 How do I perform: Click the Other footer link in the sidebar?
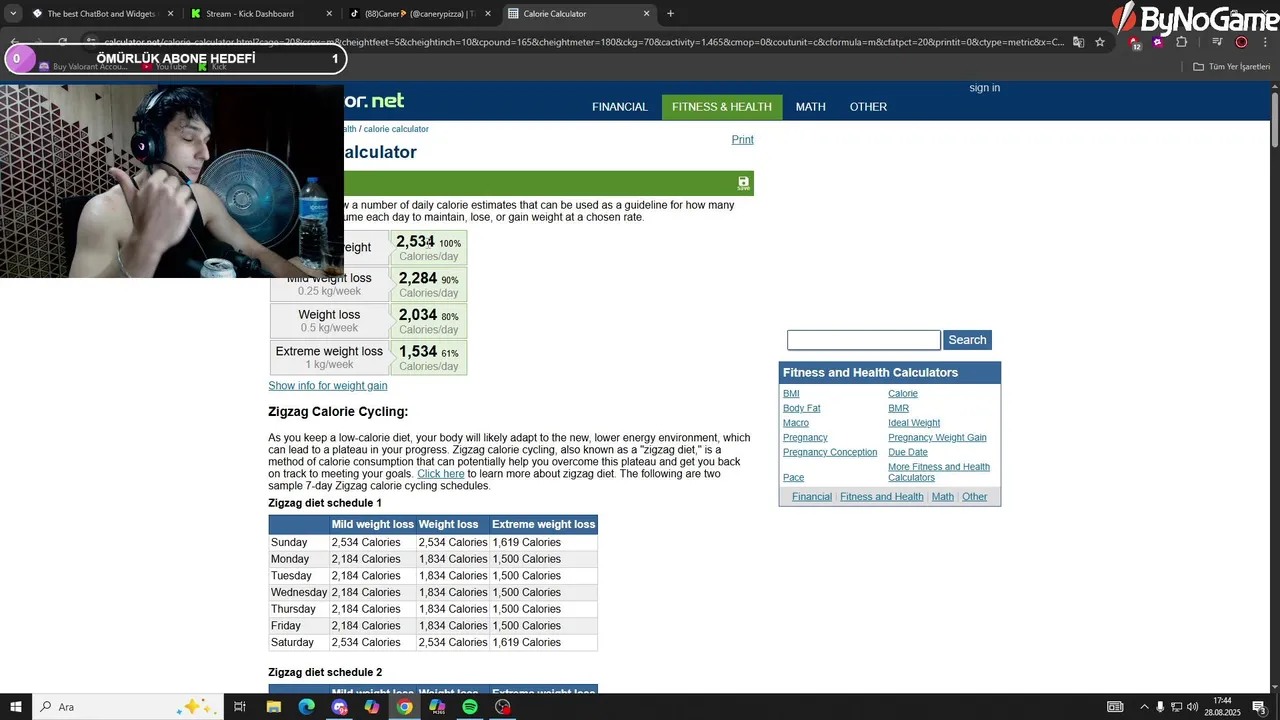pyautogui.click(x=974, y=497)
